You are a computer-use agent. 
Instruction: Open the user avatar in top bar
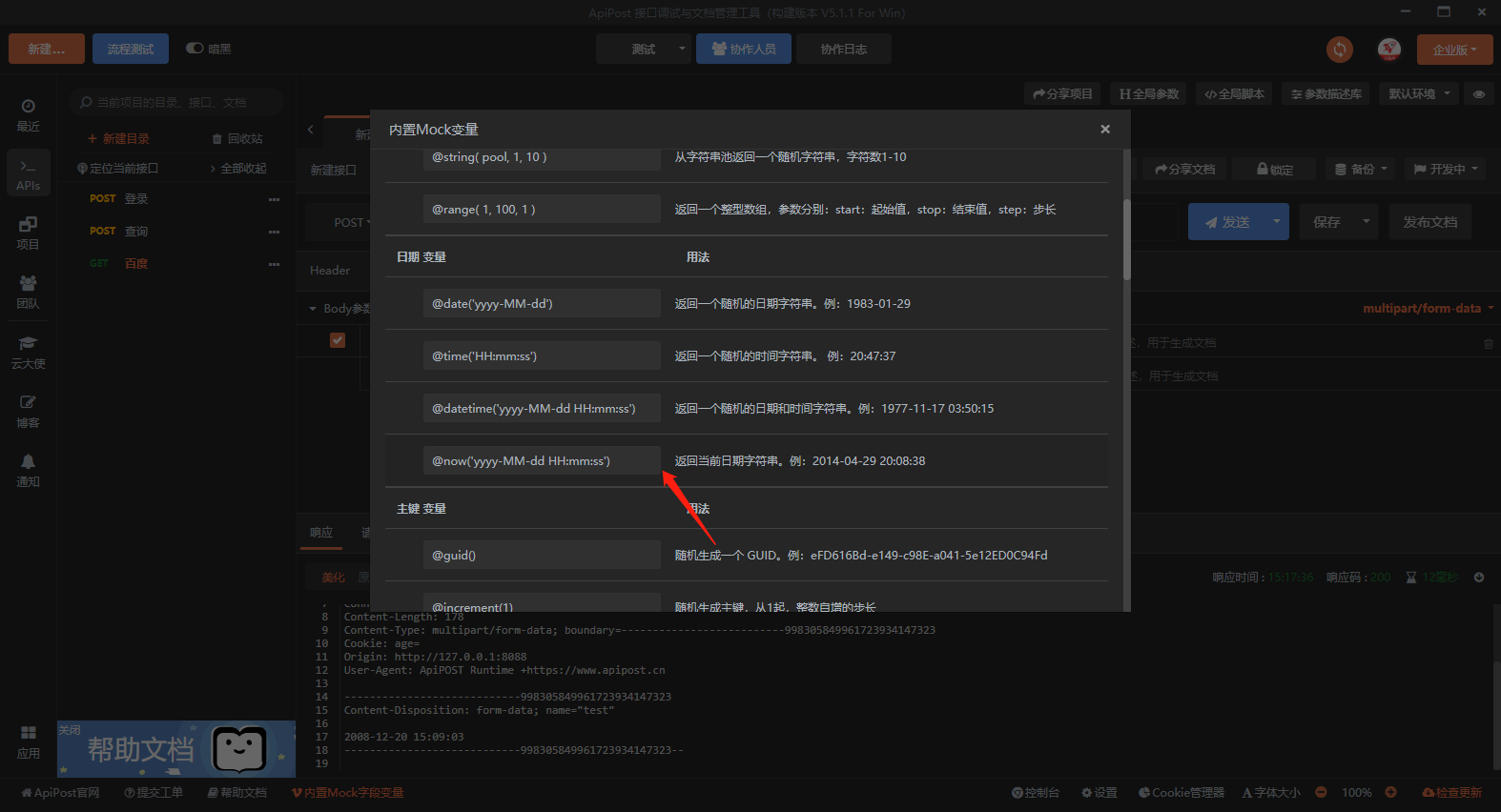tap(1389, 50)
